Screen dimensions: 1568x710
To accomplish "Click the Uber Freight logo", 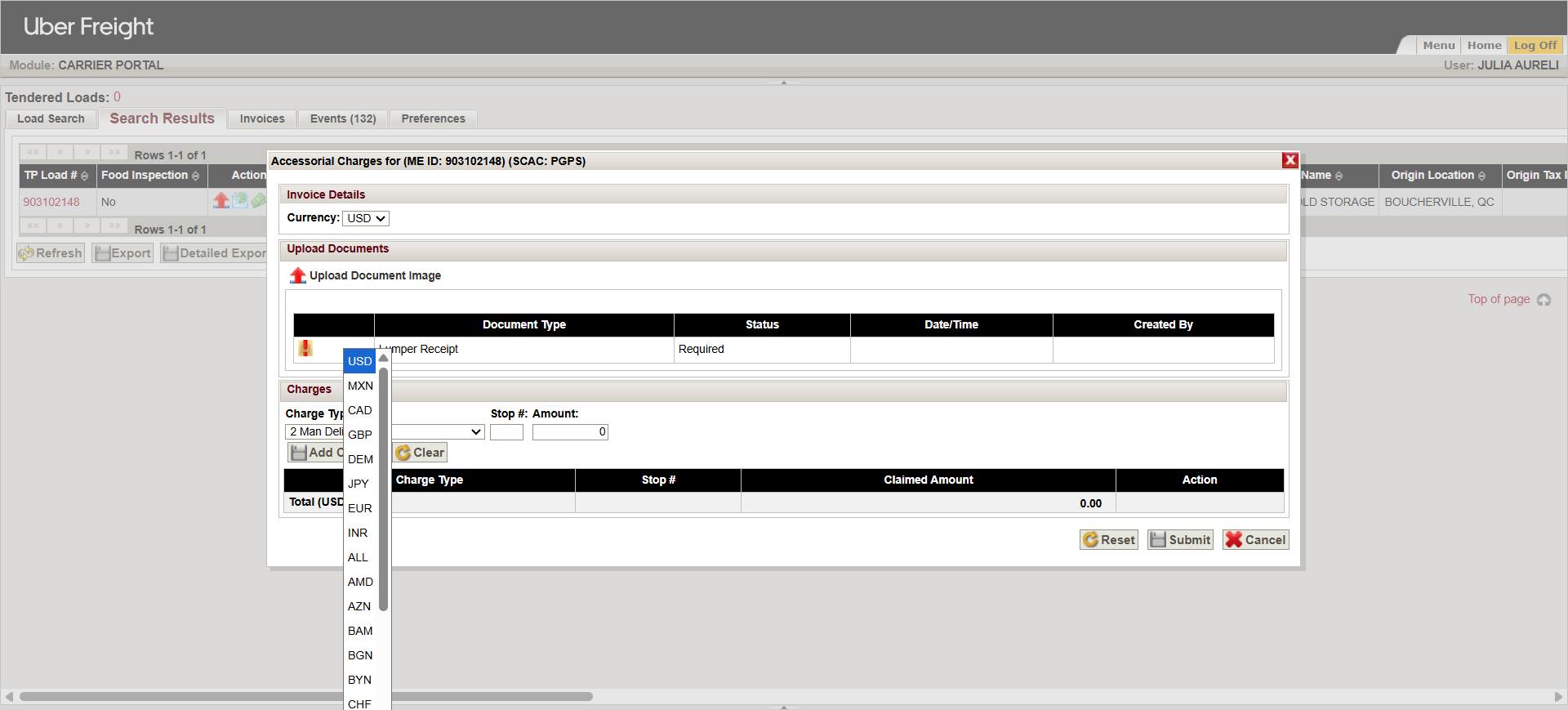I will 88,27.
